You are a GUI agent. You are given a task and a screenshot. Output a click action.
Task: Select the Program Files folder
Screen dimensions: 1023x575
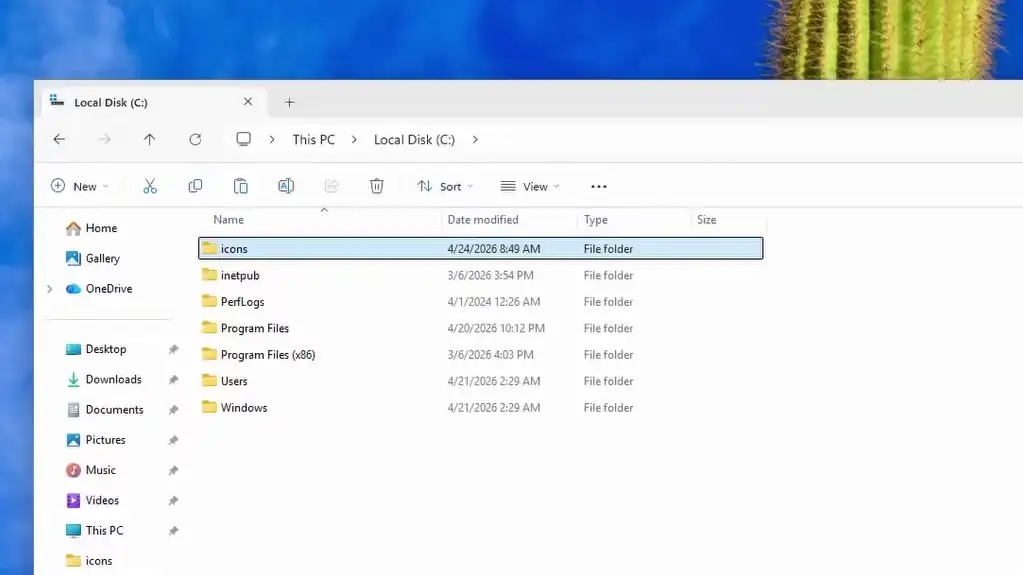click(x=254, y=328)
